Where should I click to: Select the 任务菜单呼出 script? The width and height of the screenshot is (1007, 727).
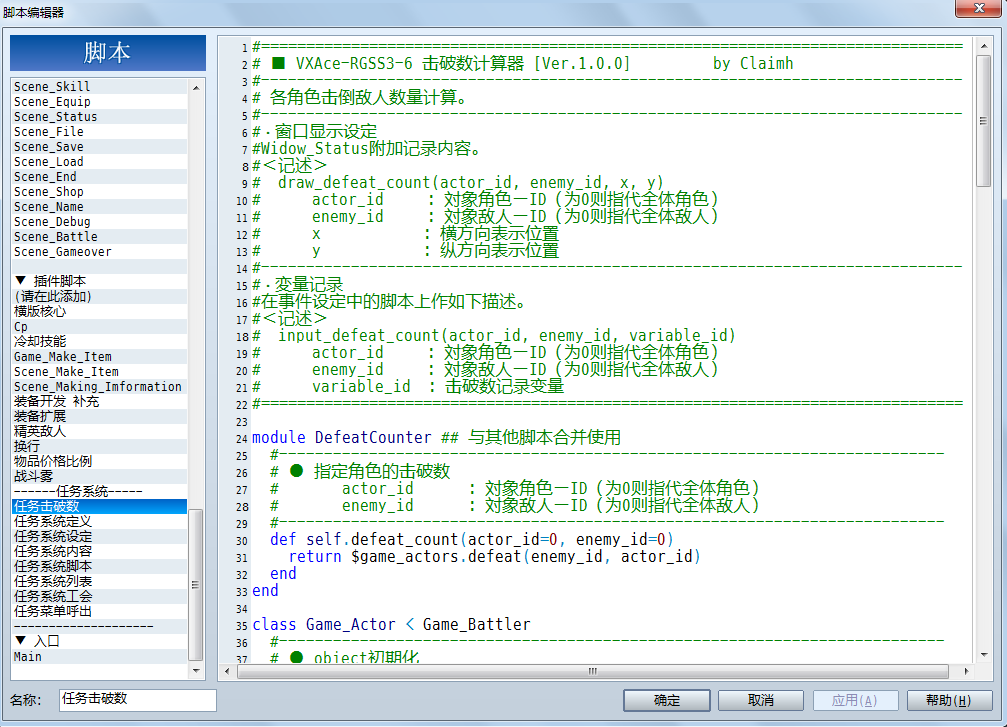click(x=100, y=611)
